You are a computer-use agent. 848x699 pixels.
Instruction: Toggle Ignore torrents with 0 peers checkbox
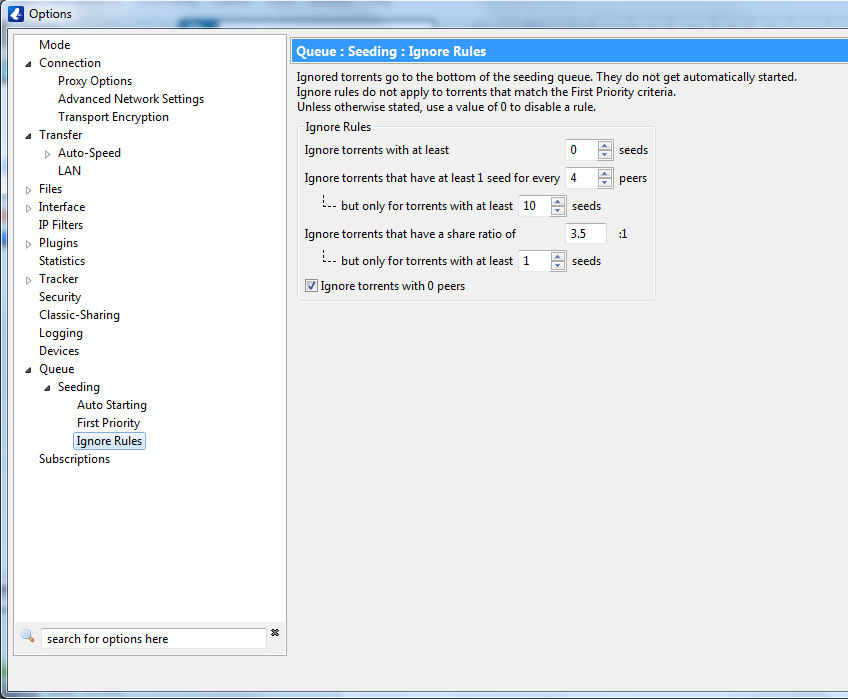311,286
